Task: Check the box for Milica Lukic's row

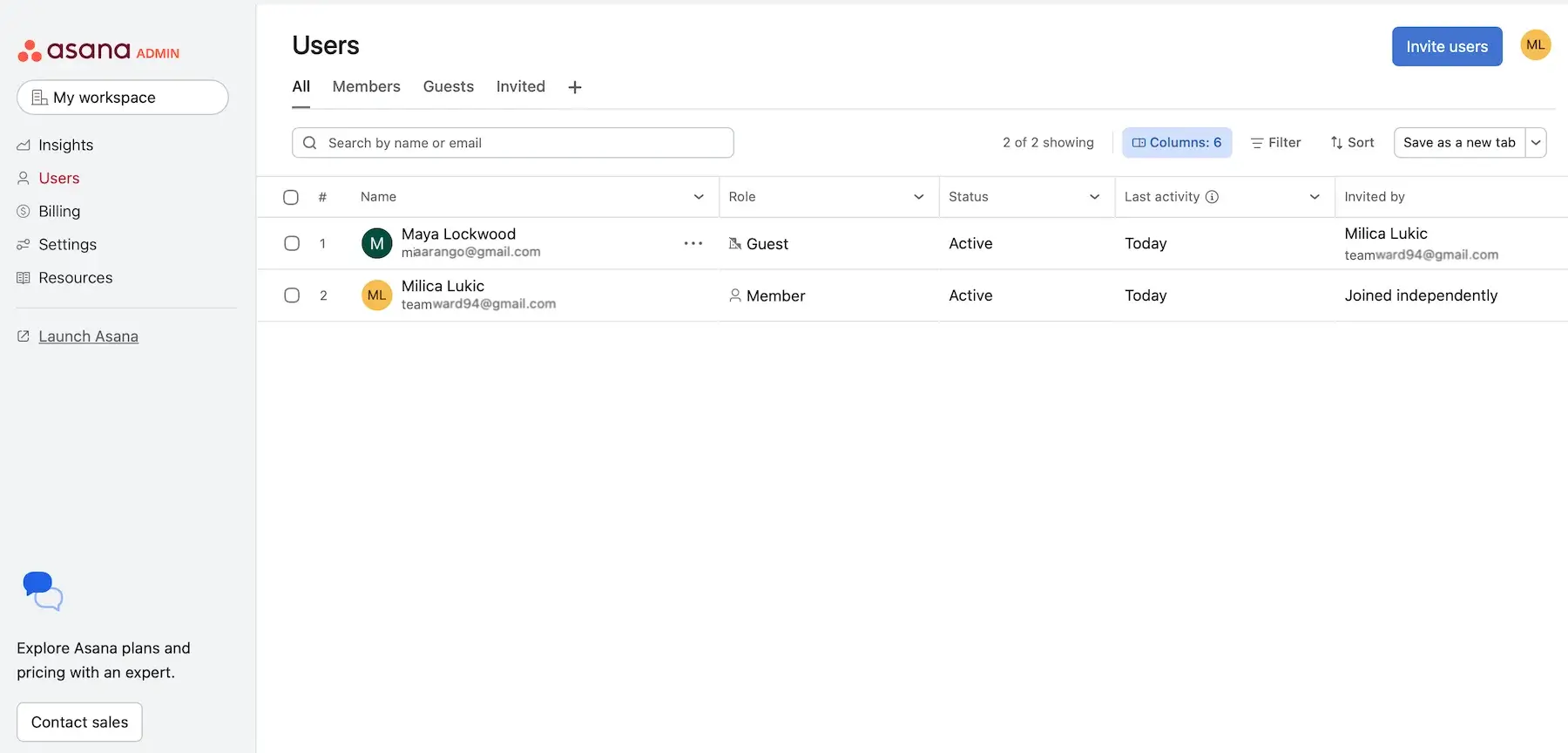Action: pyautogui.click(x=292, y=295)
